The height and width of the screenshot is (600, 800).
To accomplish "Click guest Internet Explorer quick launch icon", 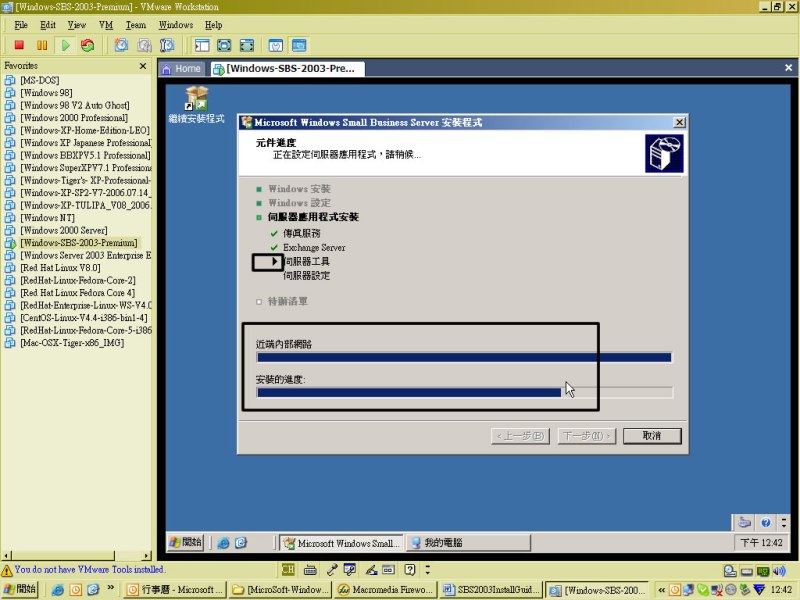I will point(223,543).
